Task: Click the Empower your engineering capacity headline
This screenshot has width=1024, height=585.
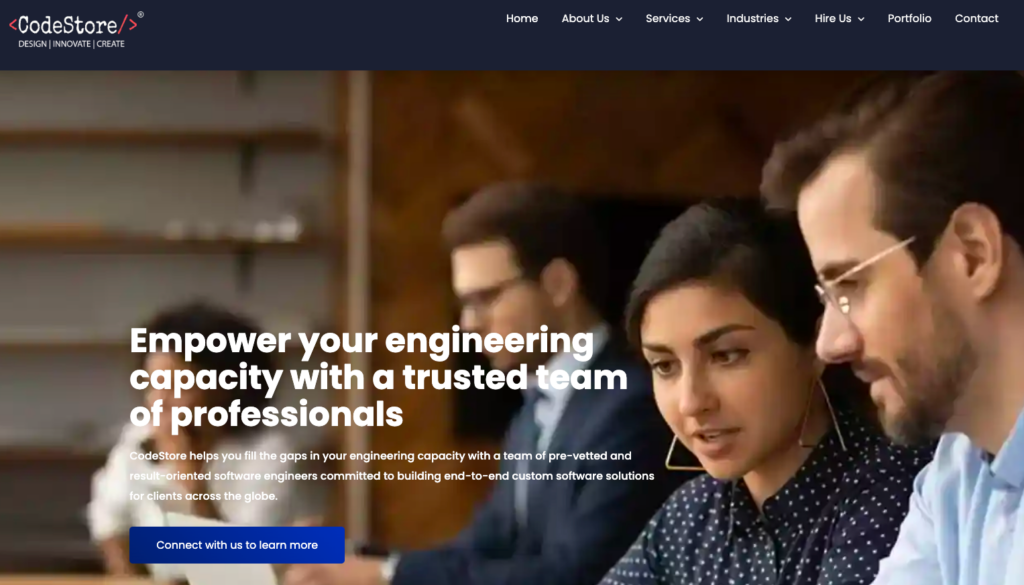Action: 378,377
